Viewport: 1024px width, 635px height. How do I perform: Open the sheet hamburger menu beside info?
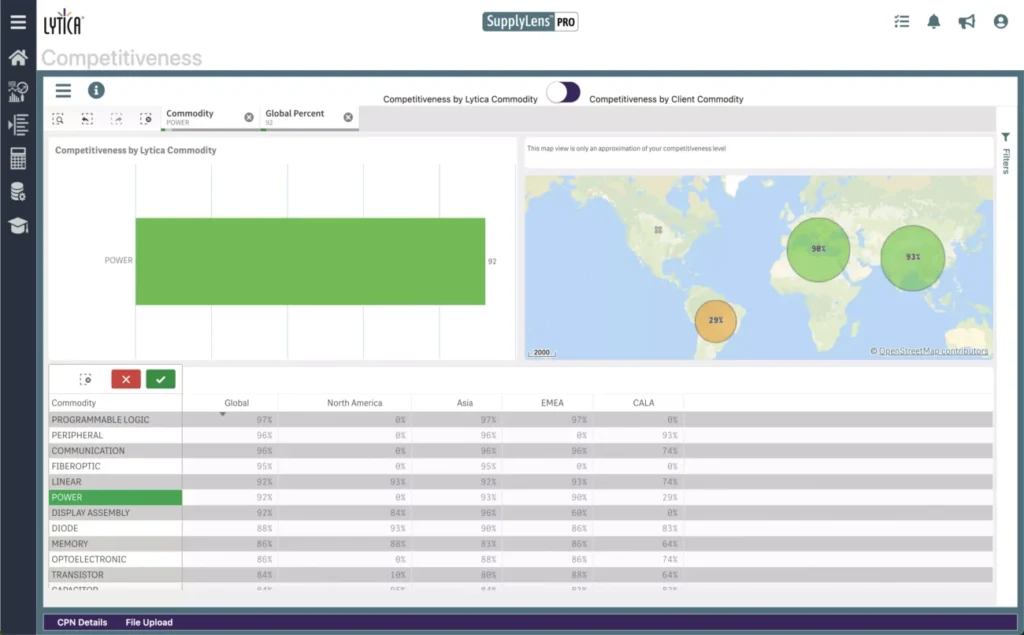63,90
